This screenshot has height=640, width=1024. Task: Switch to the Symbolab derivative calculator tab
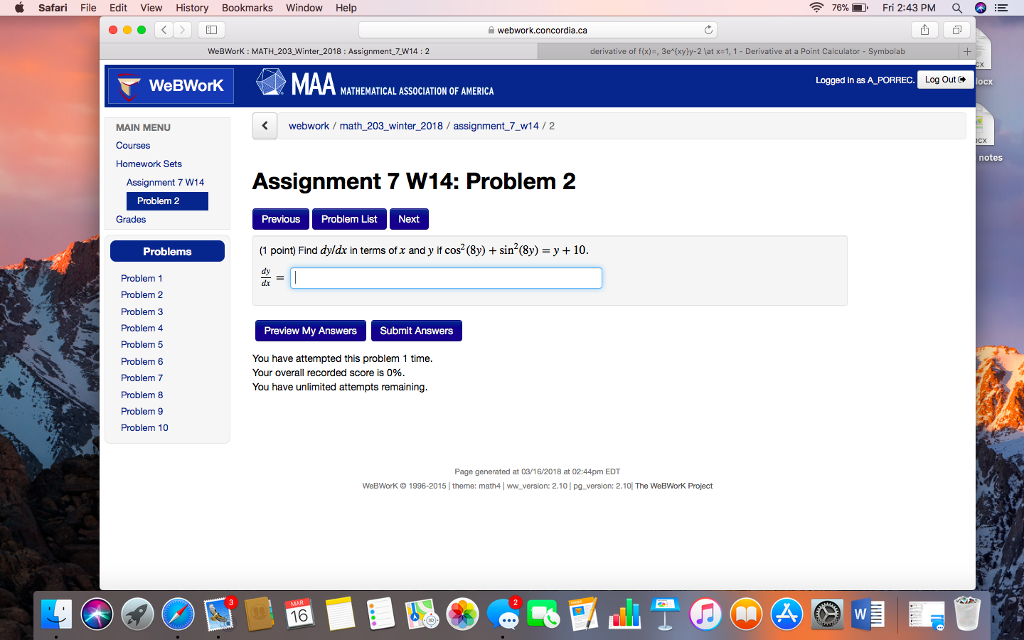(747, 51)
